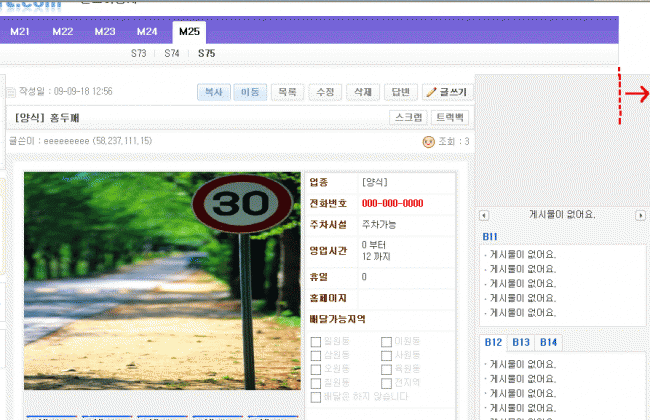Click the 30 speed sign photo
650x420 pixels.
coord(162,280)
